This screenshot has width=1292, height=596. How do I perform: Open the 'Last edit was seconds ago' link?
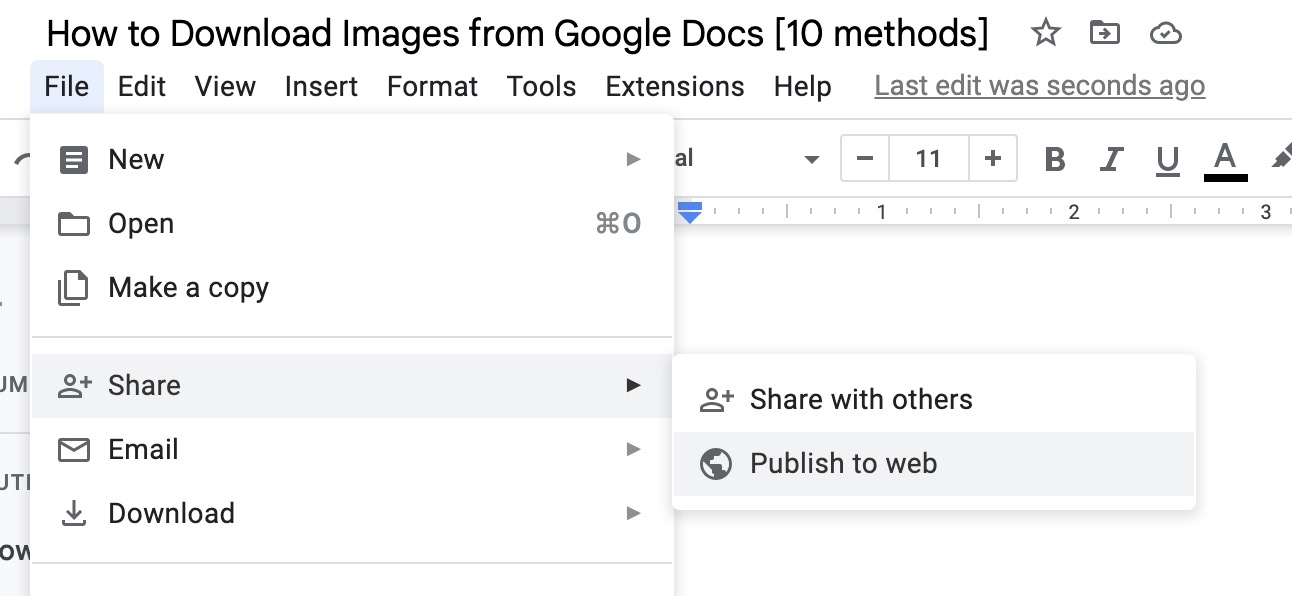[x=1039, y=87]
